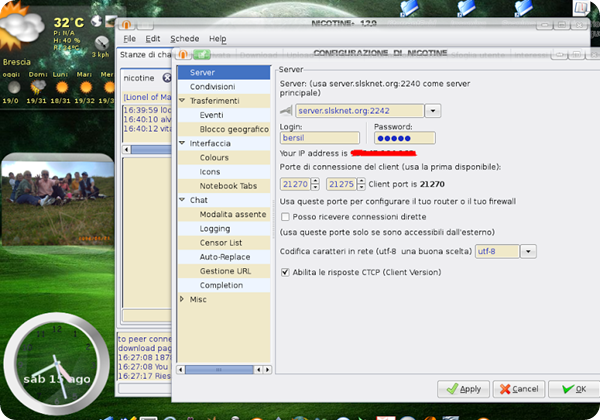600x420 pixels.
Task: Select Icons settings item
Action: coord(224,172)
